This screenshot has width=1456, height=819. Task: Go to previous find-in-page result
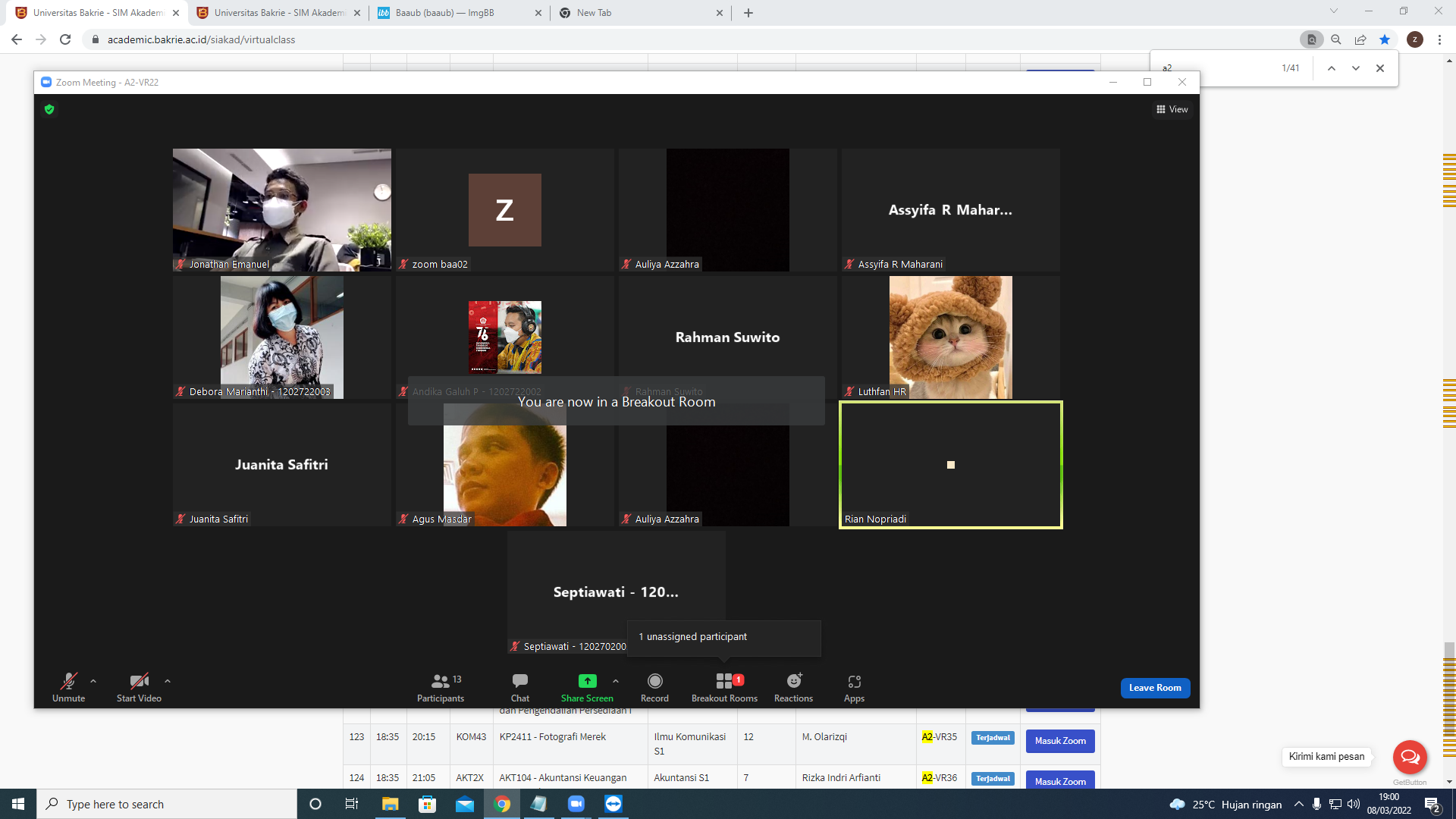(x=1331, y=68)
